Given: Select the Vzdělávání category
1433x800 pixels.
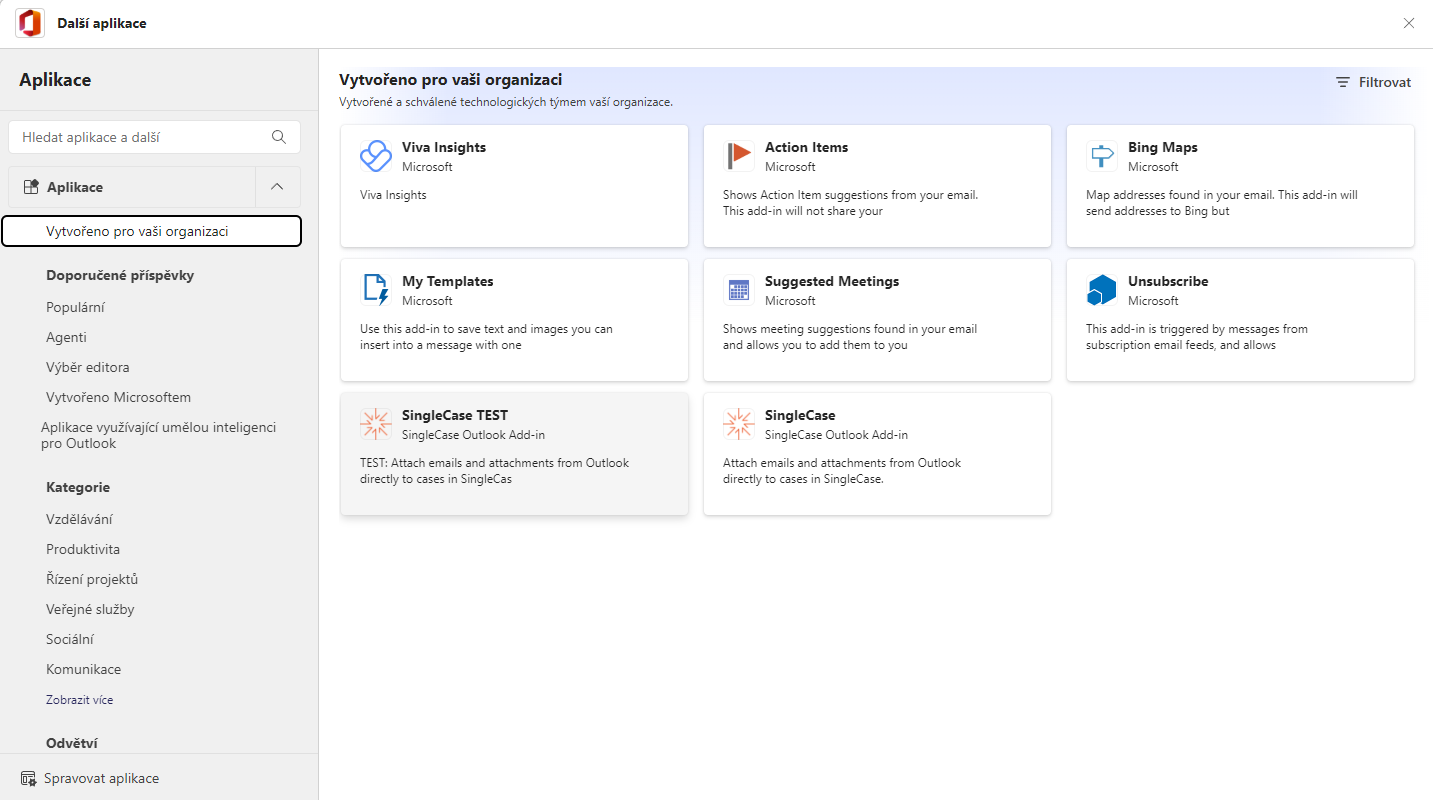Looking at the screenshot, I should (x=79, y=519).
